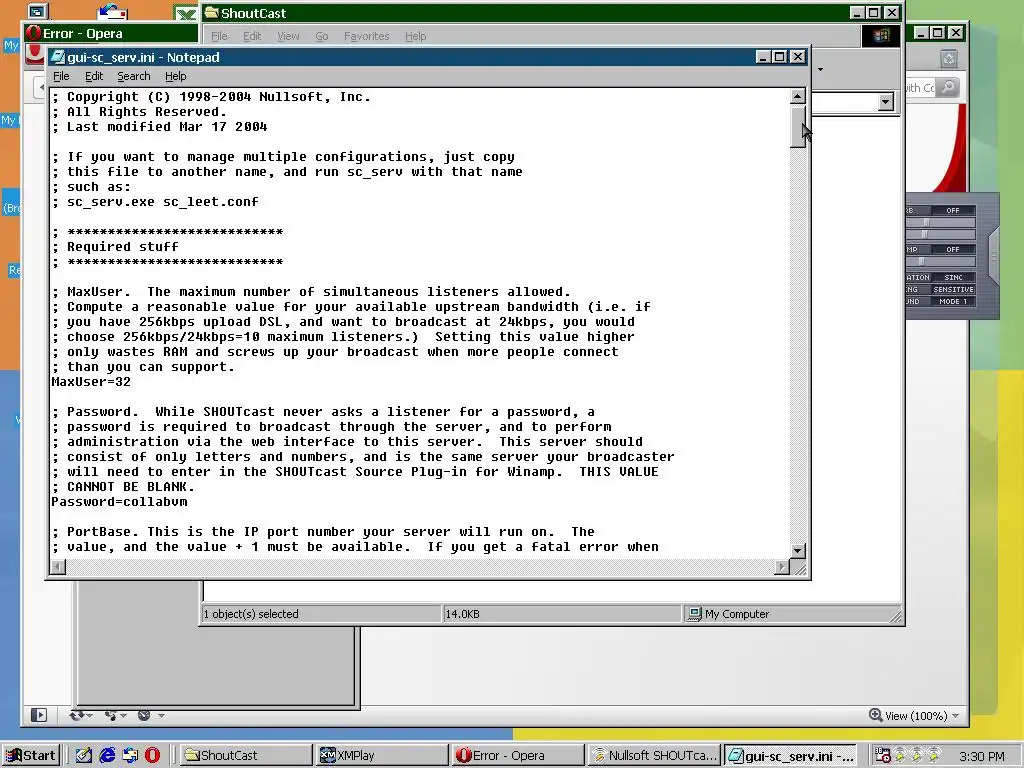Click the third quick launch icon before Opera
Image resolution: width=1024 pixels, height=768 pixels.
click(x=130, y=755)
